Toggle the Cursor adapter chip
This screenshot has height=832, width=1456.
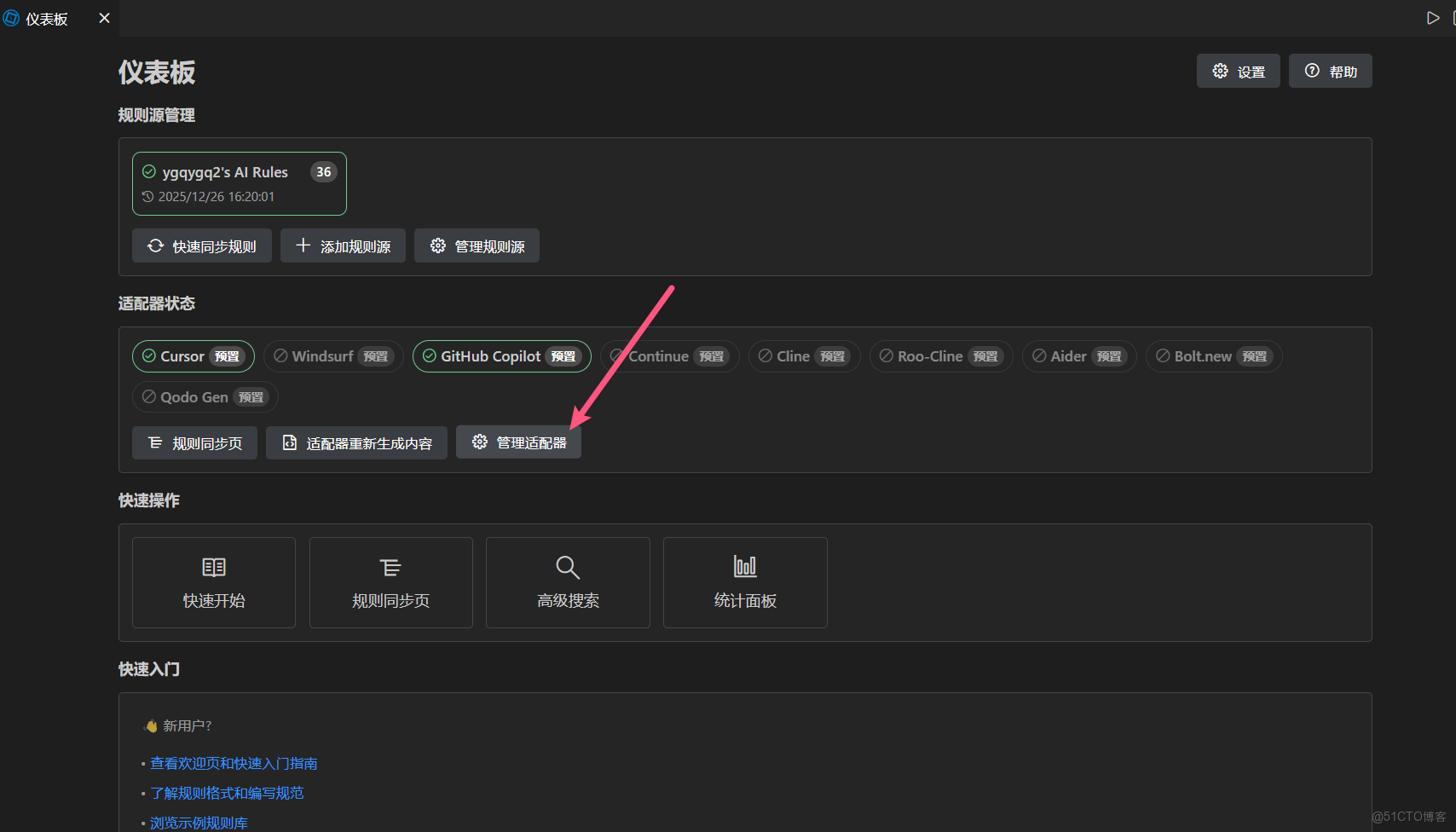(x=194, y=356)
